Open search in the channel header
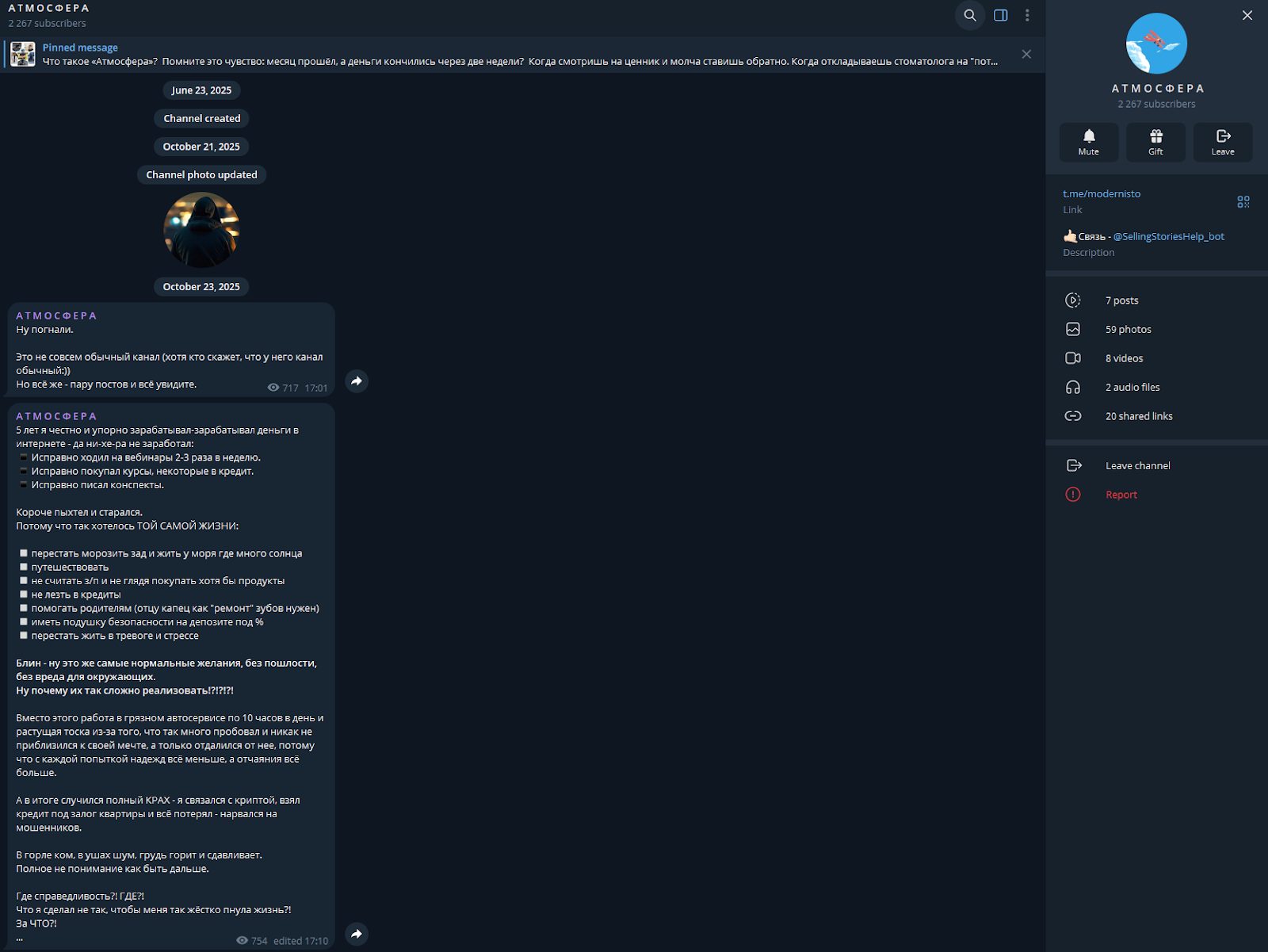1268x952 pixels. pos(970,15)
